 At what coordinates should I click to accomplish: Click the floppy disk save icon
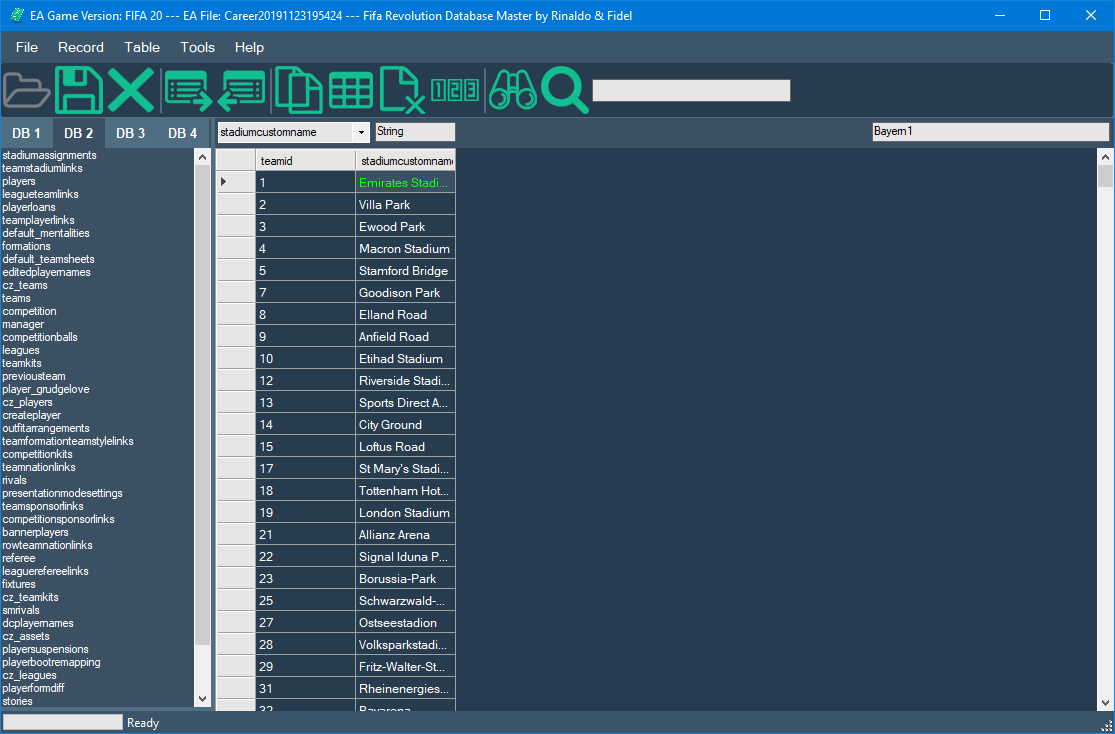click(x=79, y=91)
